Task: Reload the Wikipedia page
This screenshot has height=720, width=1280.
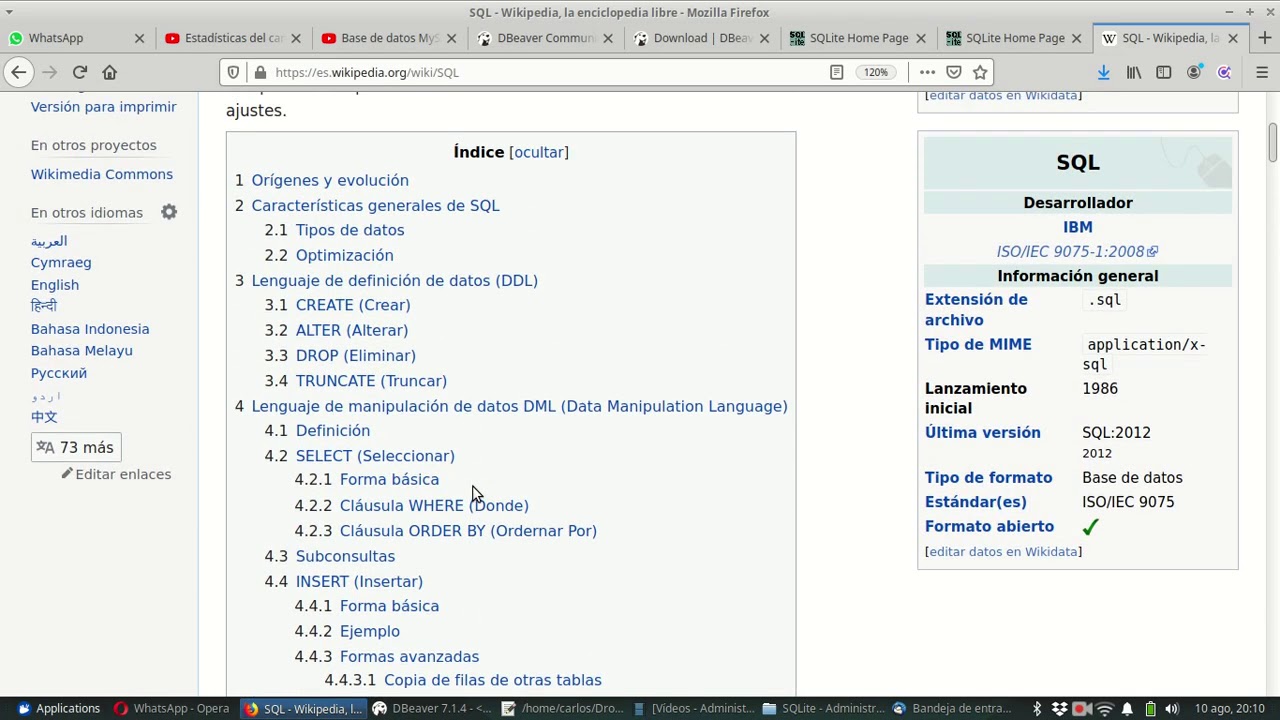Action: pyautogui.click(x=80, y=72)
